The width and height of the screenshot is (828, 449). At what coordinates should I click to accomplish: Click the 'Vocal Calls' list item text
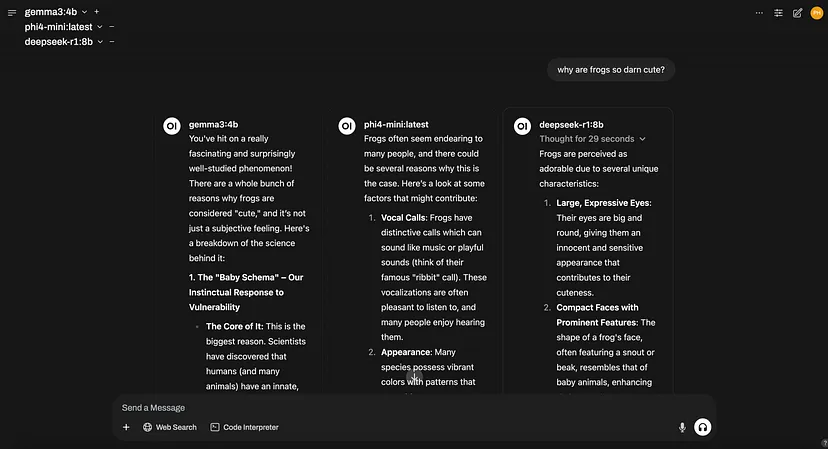[404, 218]
